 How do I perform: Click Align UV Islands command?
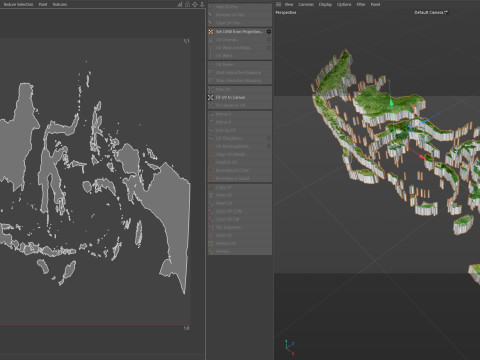click(x=240, y=154)
